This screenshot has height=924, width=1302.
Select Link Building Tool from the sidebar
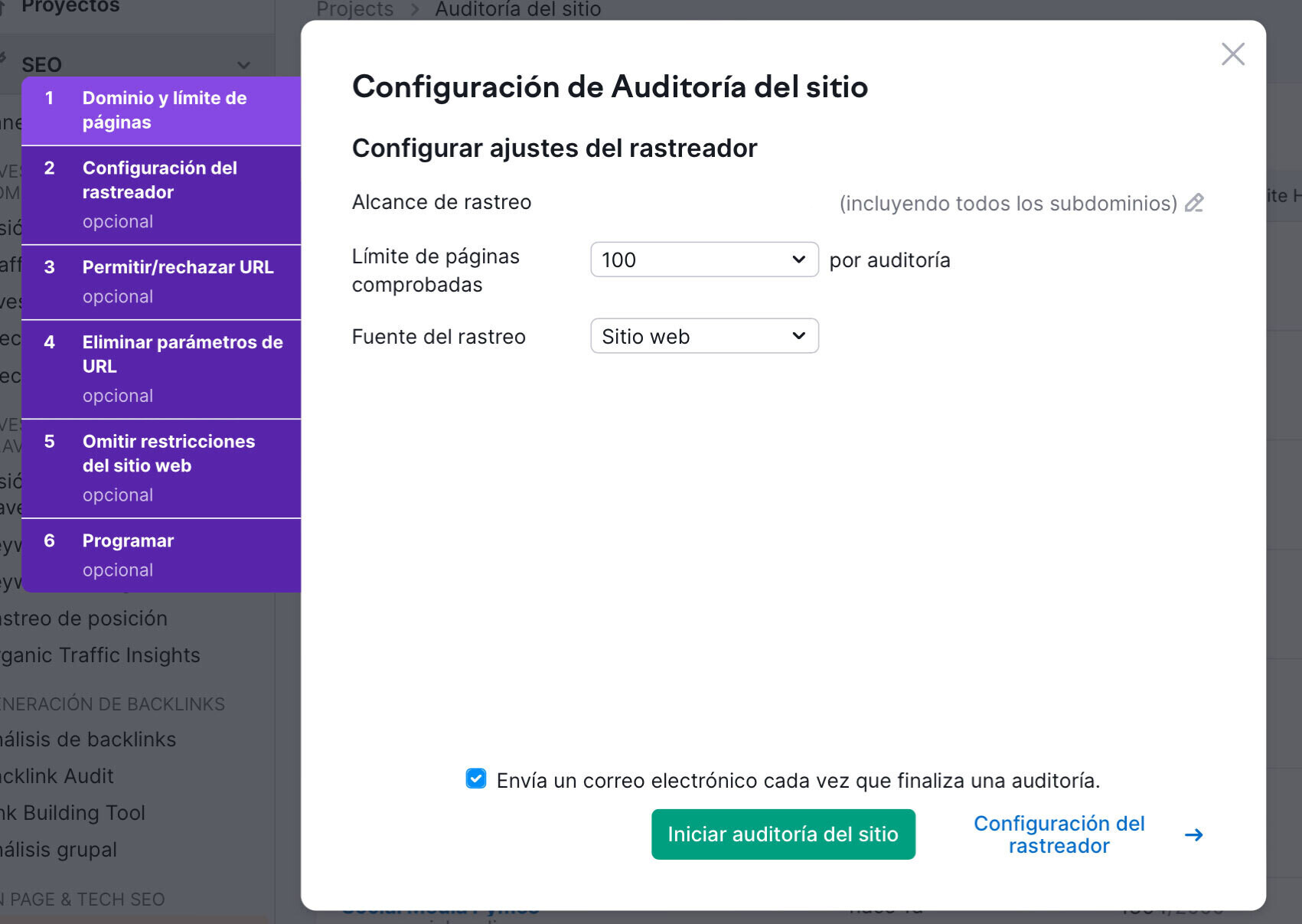73,812
